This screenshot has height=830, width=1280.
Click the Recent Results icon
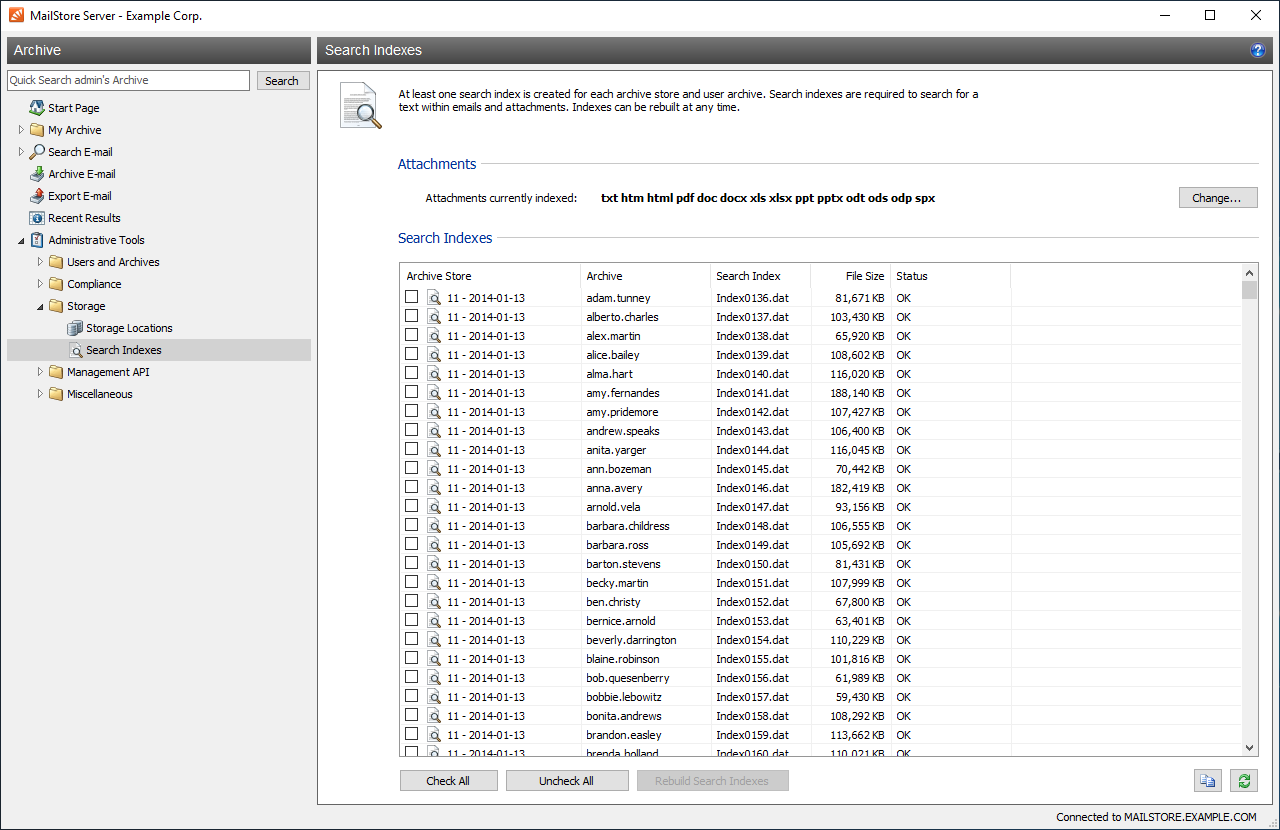tap(37, 218)
